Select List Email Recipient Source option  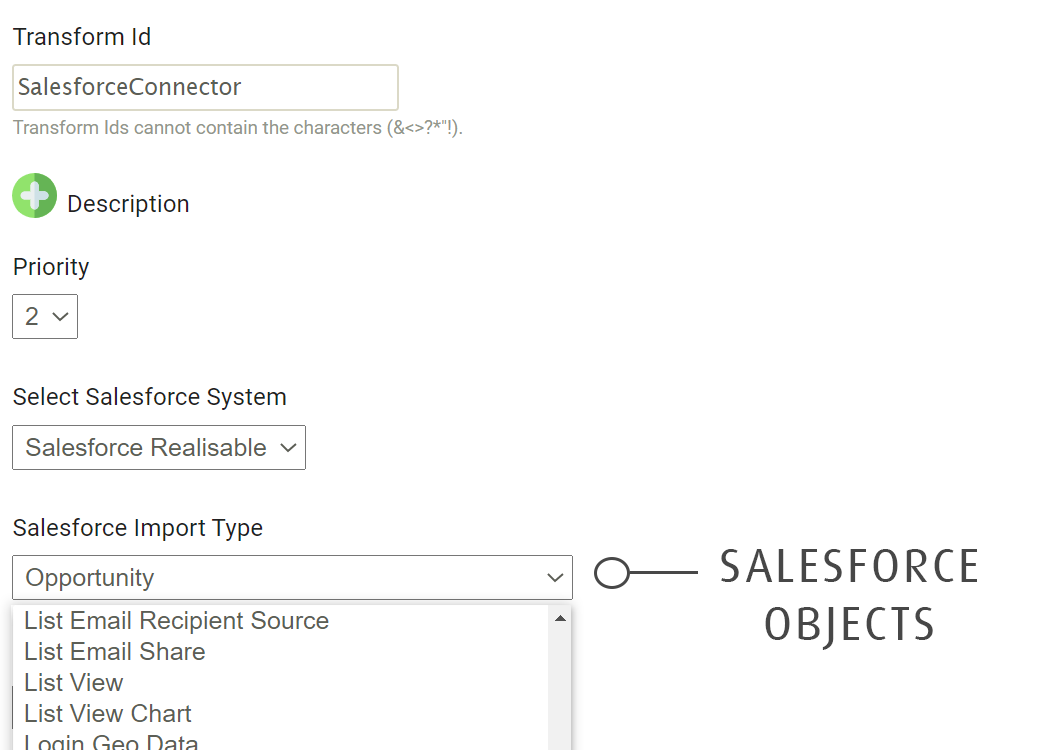point(177,621)
